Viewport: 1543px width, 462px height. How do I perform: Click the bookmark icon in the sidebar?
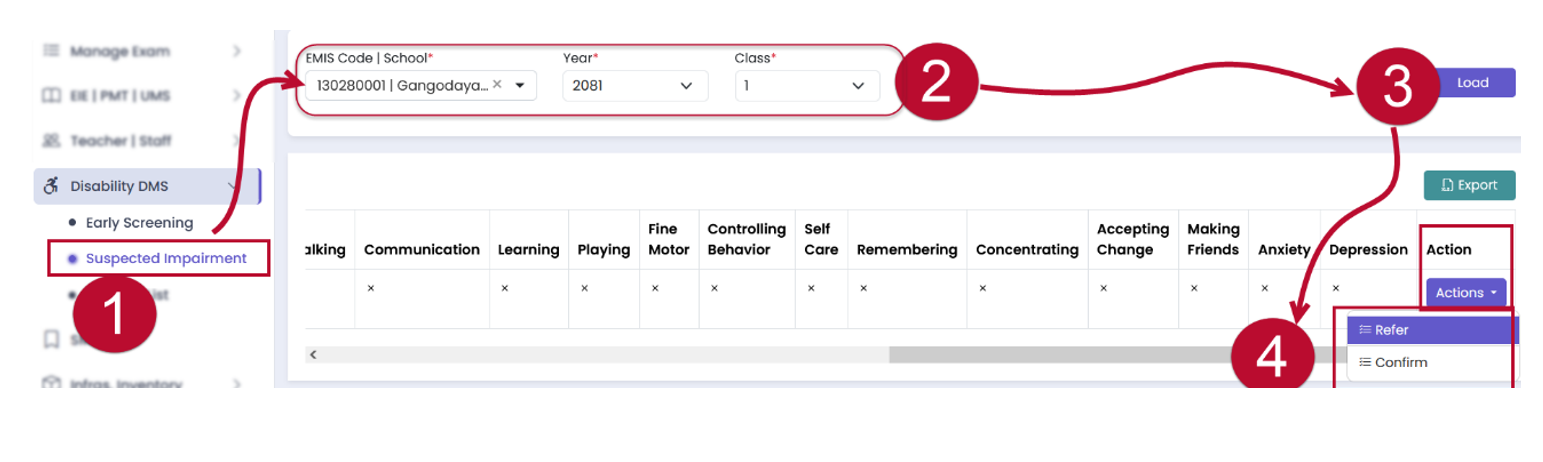click(51, 339)
